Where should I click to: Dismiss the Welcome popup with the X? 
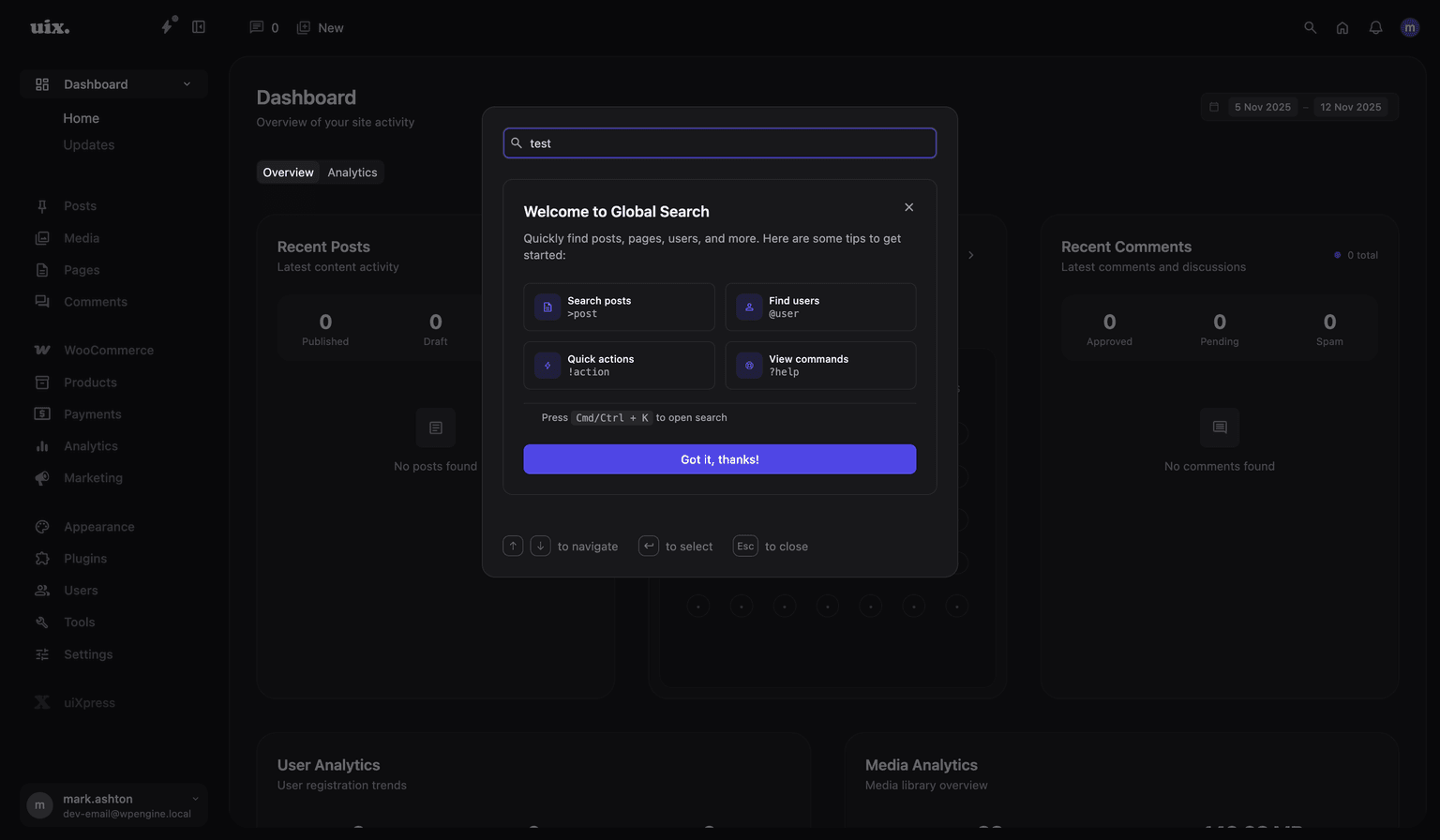908,206
